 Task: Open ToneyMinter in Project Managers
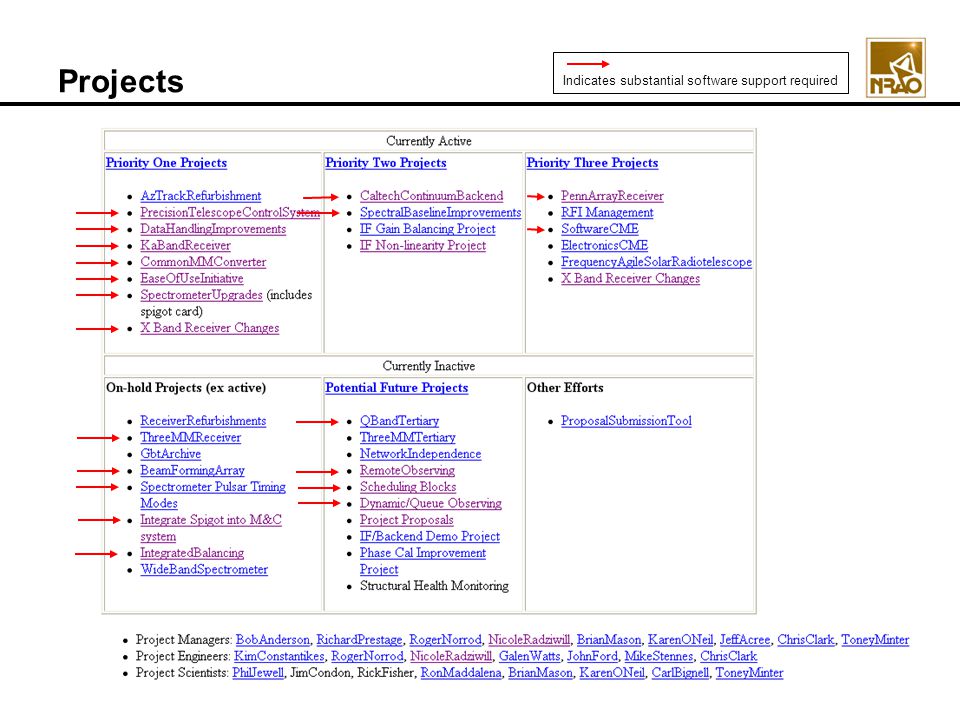(875, 640)
